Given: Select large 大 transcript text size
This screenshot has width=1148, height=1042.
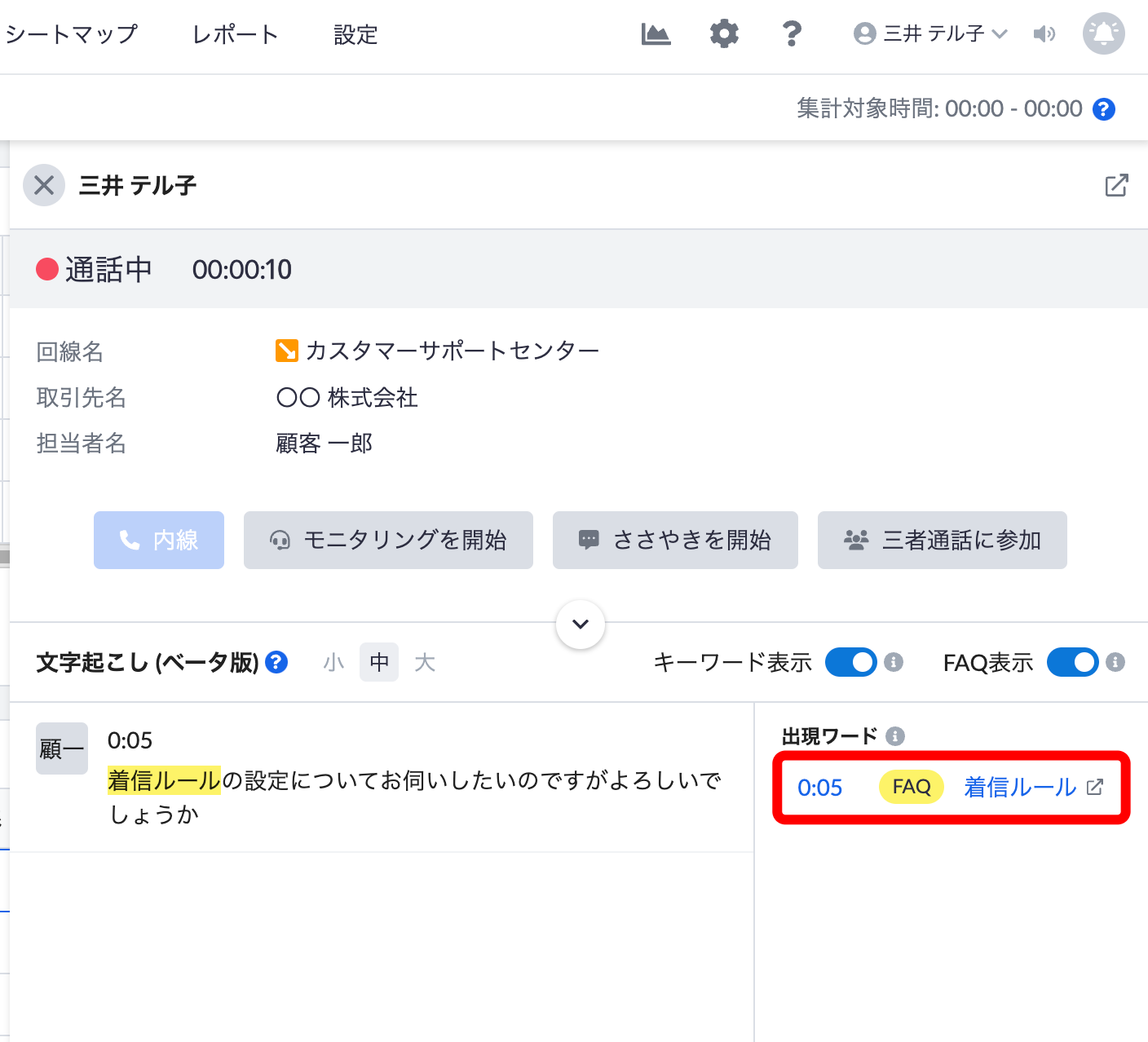Looking at the screenshot, I should pos(425,662).
